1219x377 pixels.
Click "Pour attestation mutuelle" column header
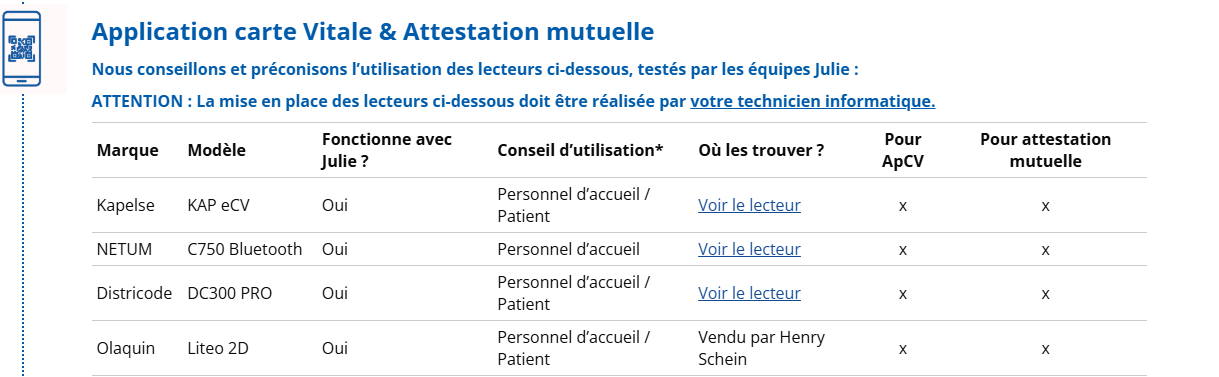1045,150
